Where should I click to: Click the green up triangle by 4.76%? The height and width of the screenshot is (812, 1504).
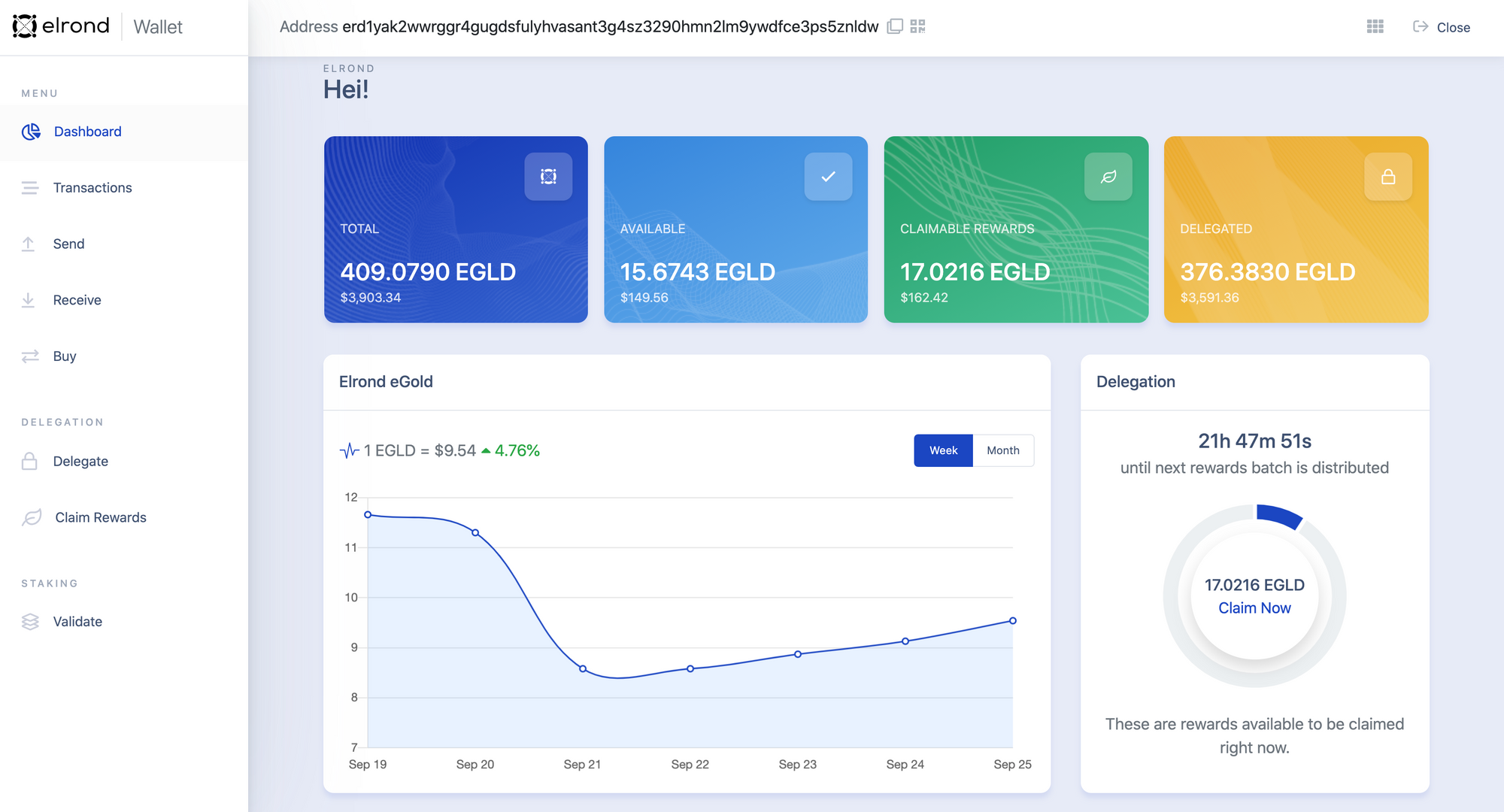(486, 450)
